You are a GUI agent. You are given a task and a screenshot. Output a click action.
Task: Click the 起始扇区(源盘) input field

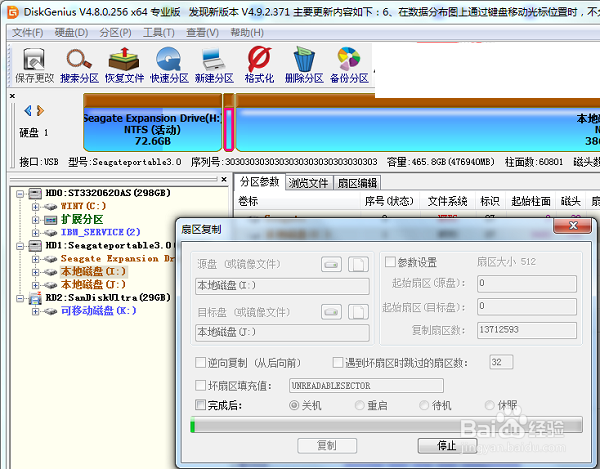point(527,283)
